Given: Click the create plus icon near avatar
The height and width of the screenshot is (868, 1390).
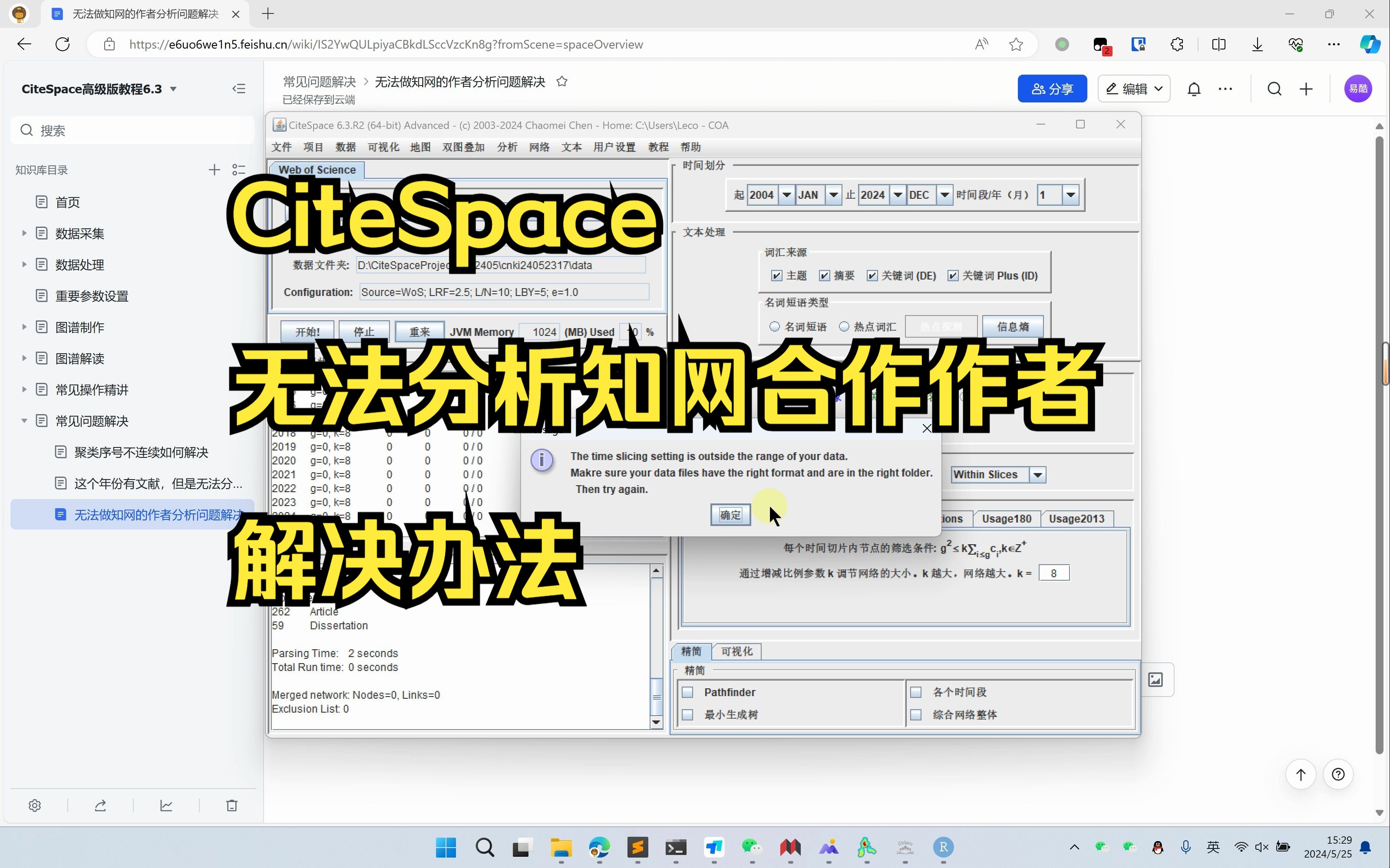Looking at the screenshot, I should (1306, 89).
